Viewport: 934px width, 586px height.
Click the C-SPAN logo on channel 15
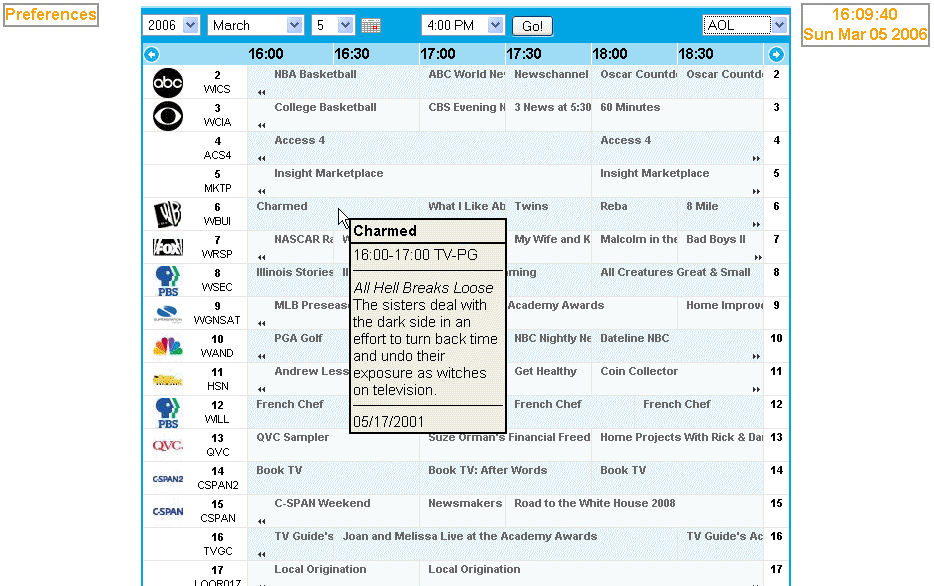(x=168, y=512)
